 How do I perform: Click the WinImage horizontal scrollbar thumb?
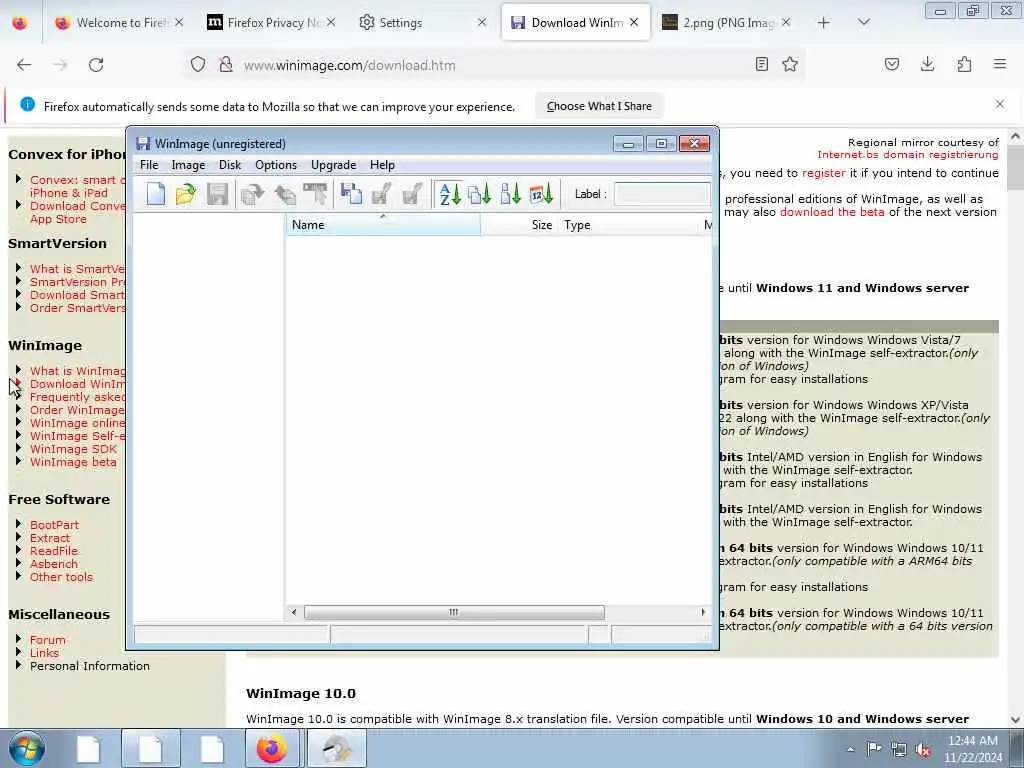(x=454, y=613)
